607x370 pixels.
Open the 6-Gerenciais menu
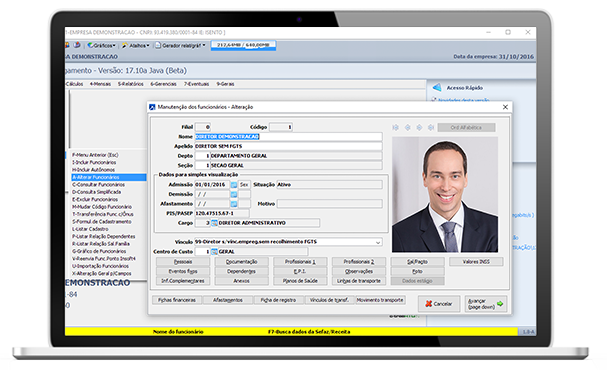coord(163,84)
